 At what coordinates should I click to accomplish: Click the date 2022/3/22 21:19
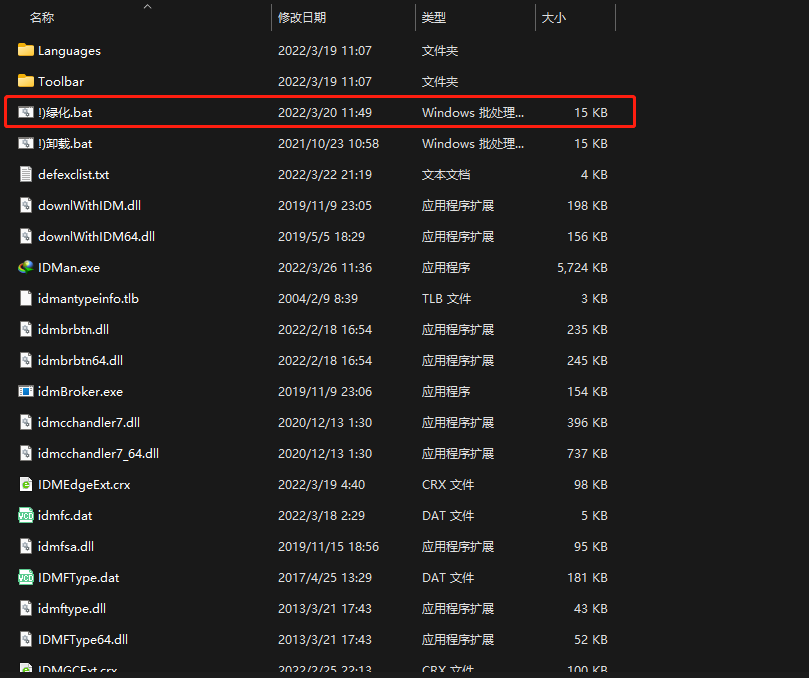(x=325, y=174)
